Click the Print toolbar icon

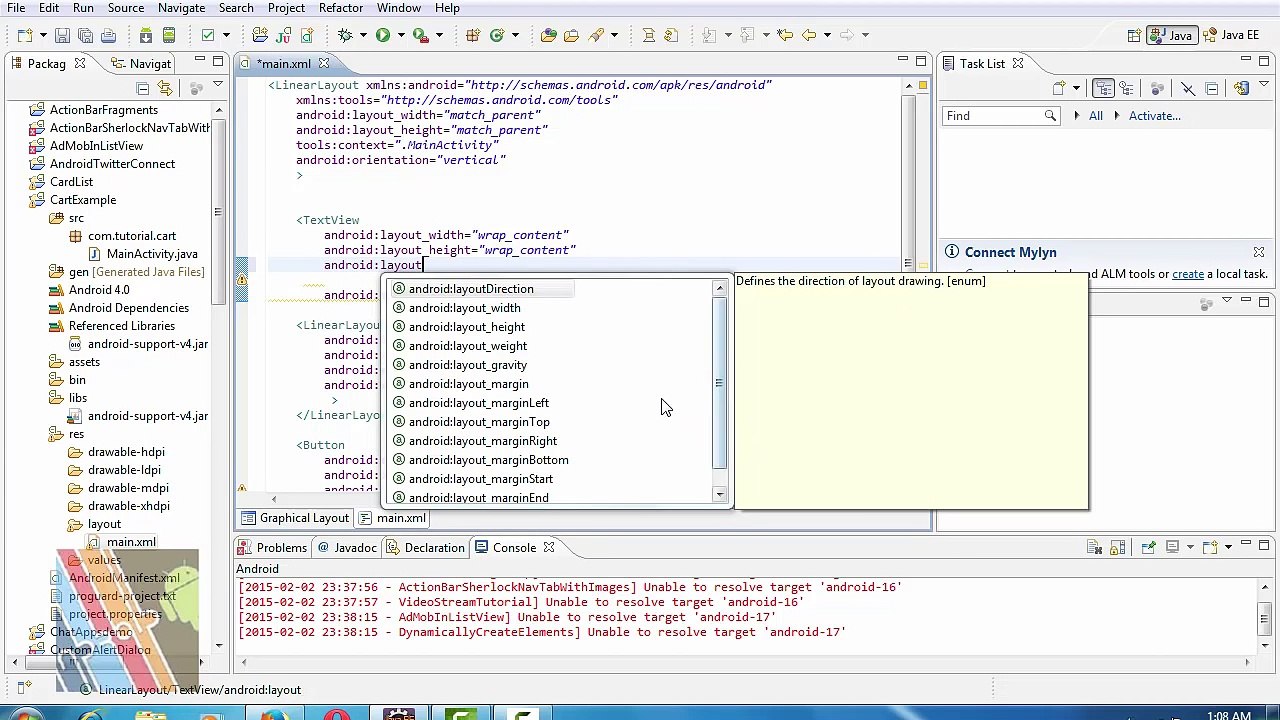tap(108, 35)
